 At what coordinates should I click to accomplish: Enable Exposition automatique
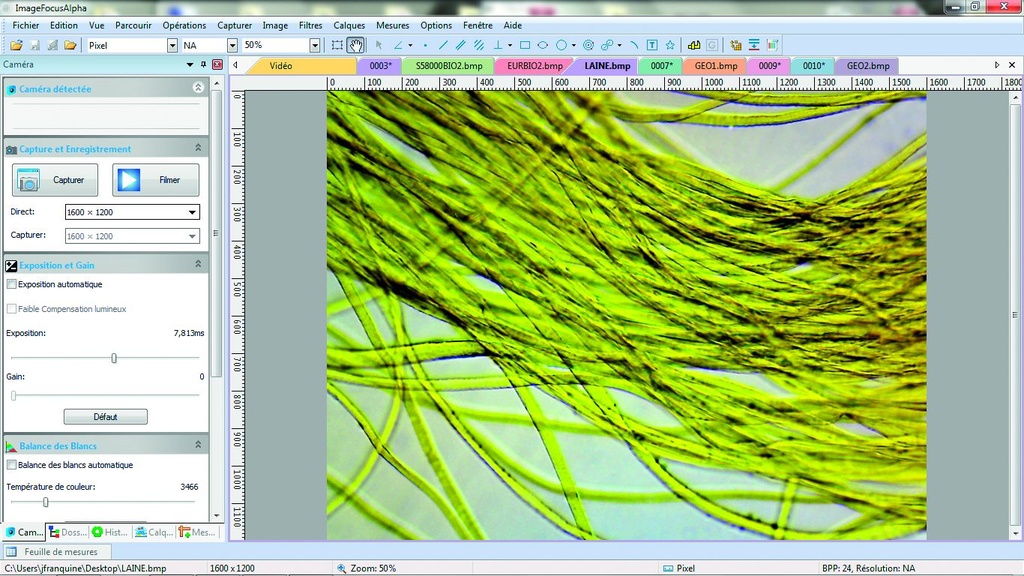(x=14, y=284)
